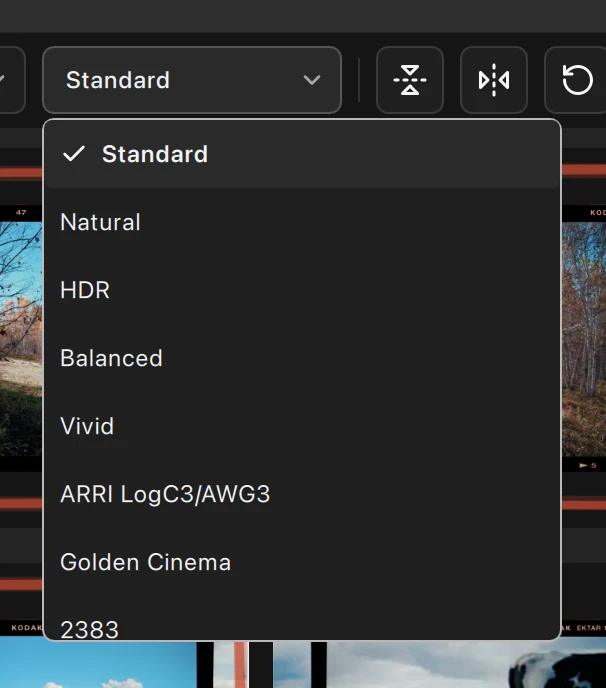Click the reset rotate arrow icon
The width and height of the screenshot is (606, 688).
pos(577,80)
